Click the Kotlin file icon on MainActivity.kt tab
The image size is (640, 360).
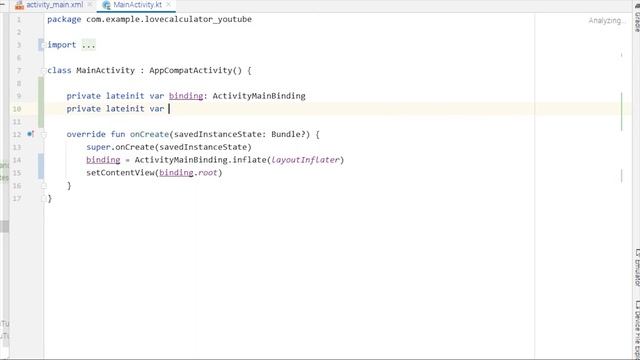click(107, 5)
